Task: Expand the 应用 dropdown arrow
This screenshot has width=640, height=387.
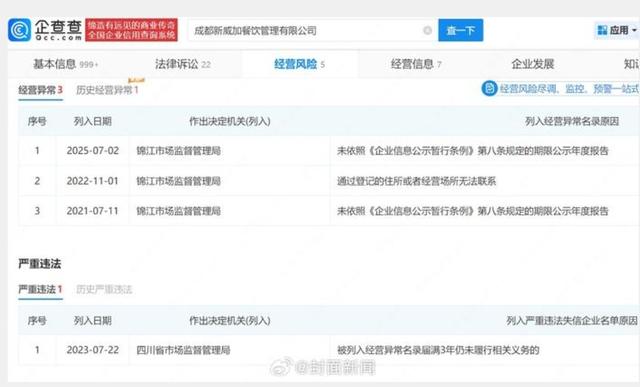Action: pos(634,30)
